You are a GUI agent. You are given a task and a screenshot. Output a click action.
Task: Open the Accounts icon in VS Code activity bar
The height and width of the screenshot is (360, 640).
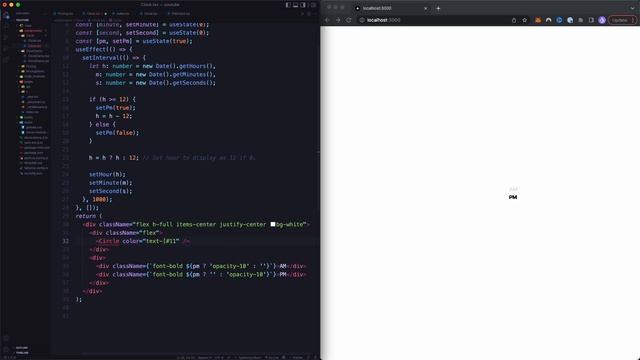6,338
